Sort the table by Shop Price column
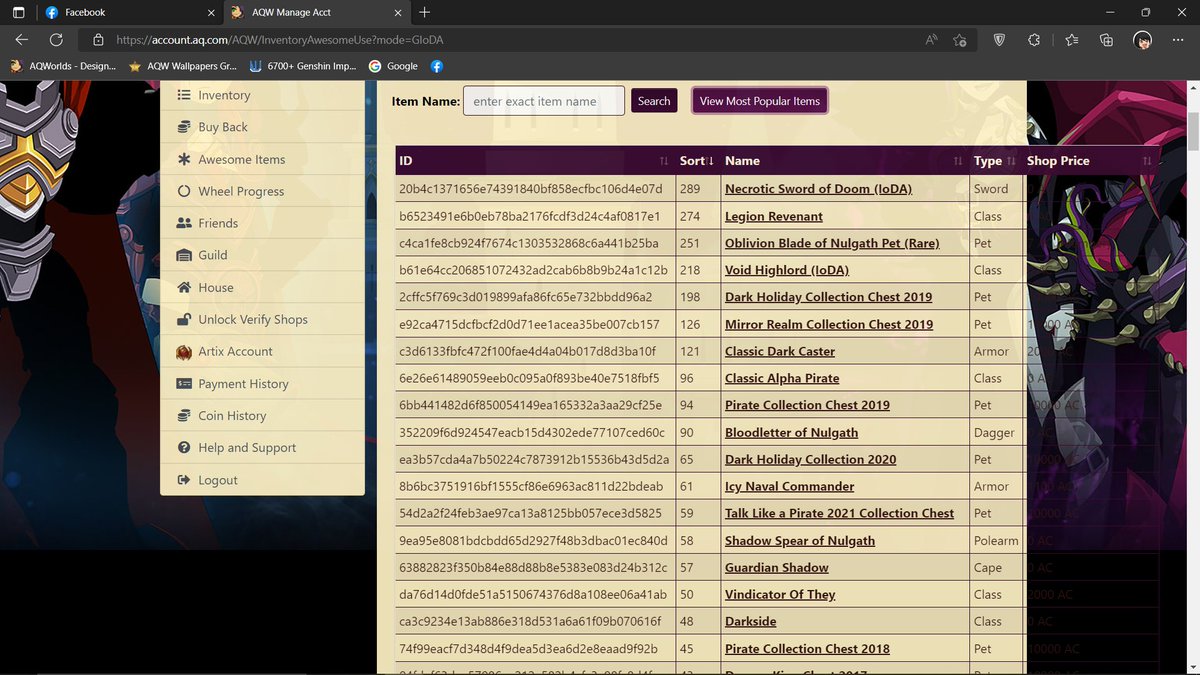 [1090, 161]
